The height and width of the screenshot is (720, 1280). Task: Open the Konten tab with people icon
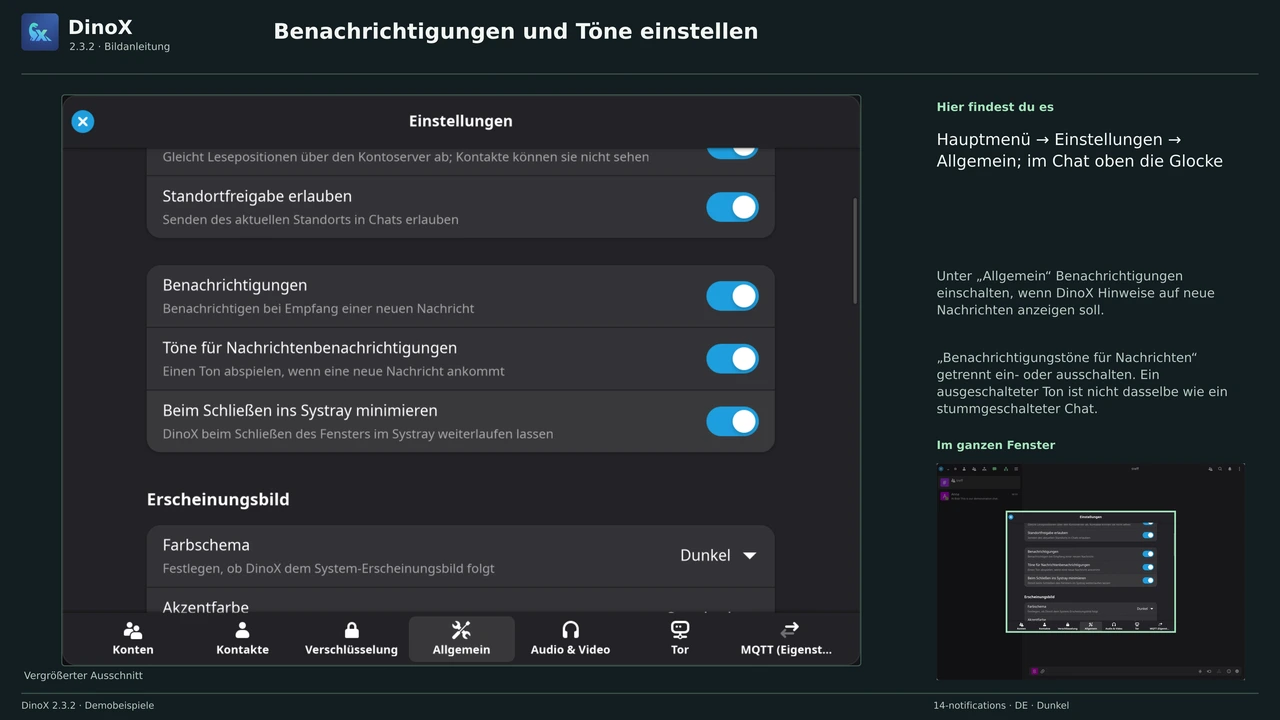click(x=133, y=639)
